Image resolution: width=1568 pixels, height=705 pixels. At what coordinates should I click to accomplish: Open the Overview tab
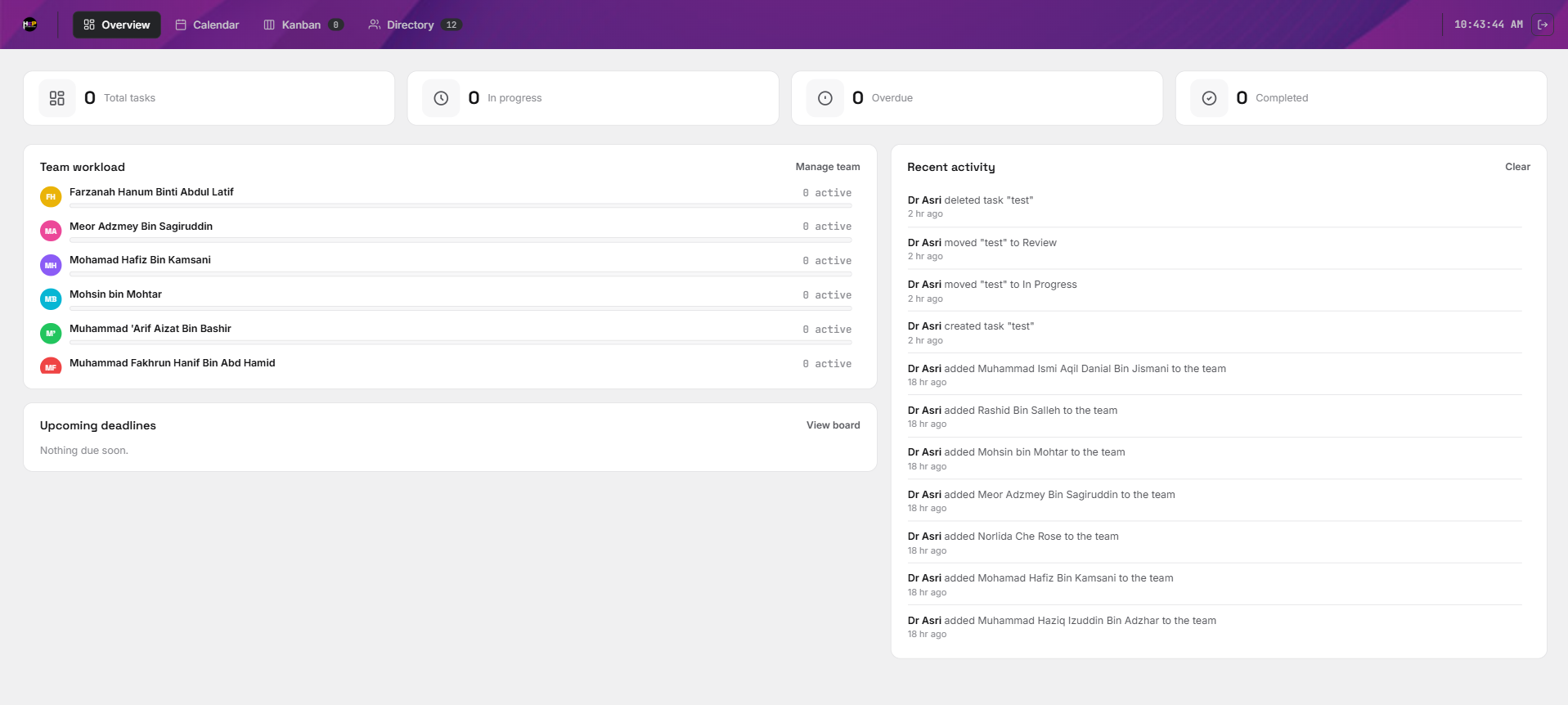[117, 25]
